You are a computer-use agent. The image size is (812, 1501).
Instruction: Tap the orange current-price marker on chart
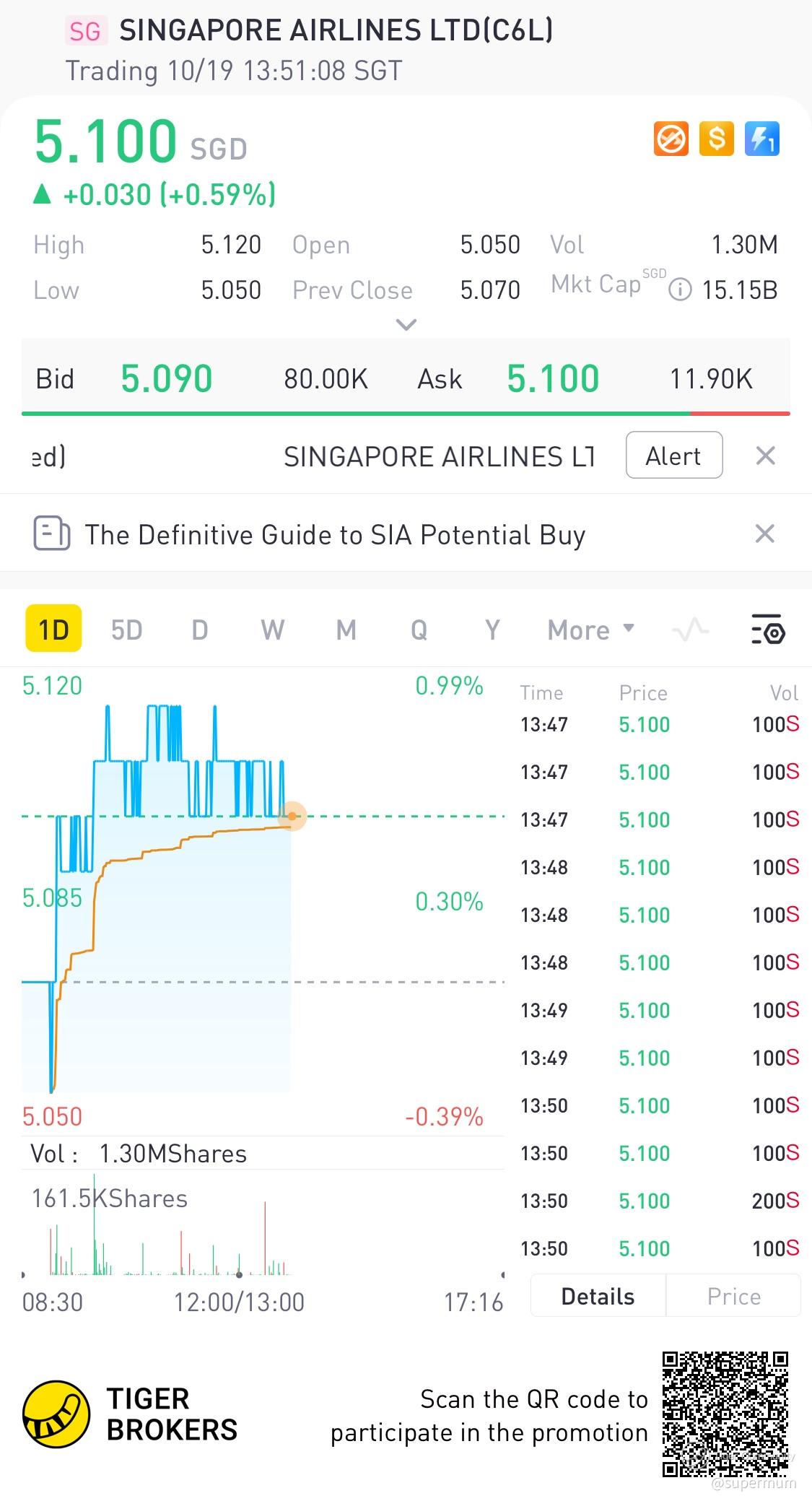click(292, 817)
